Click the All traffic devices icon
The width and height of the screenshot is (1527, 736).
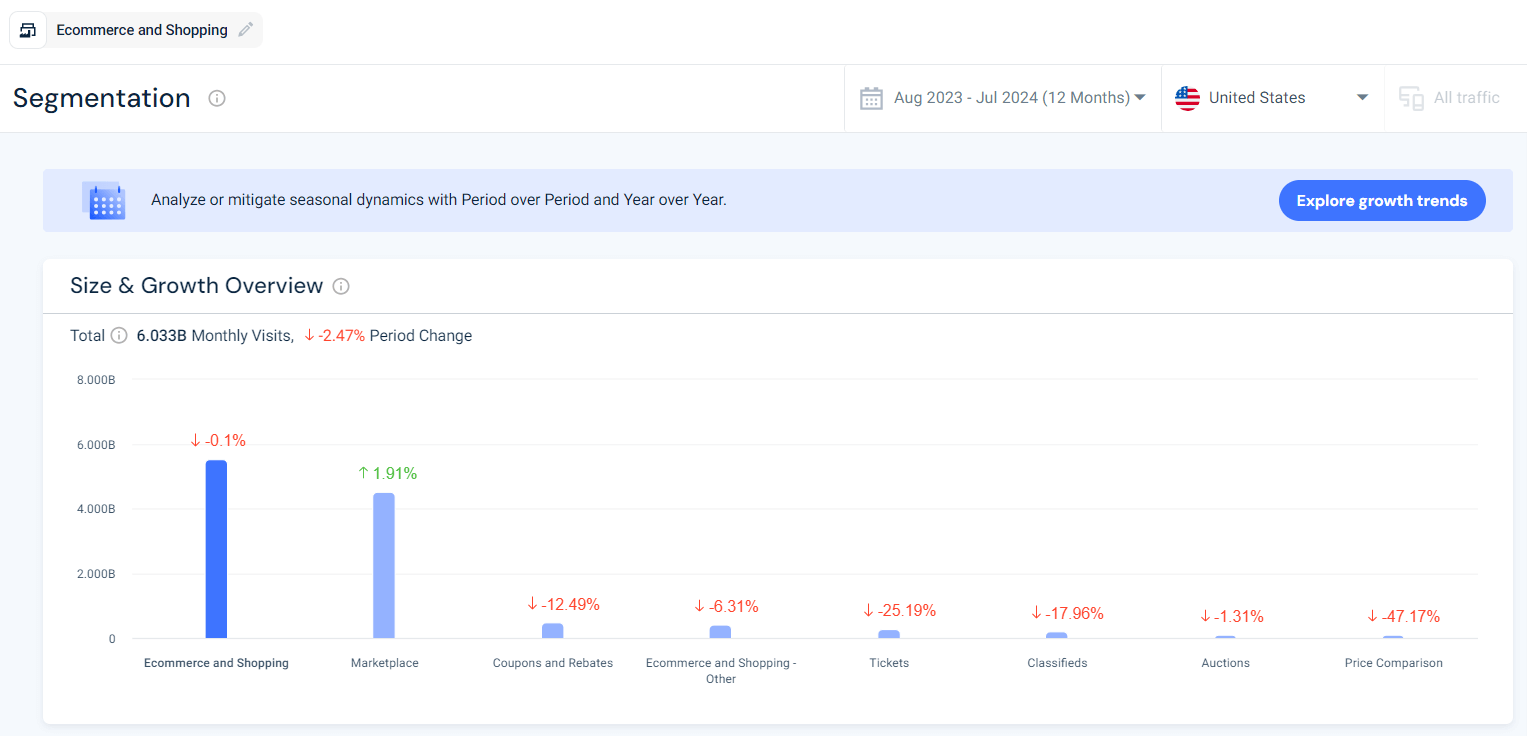(x=1411, y=98)
